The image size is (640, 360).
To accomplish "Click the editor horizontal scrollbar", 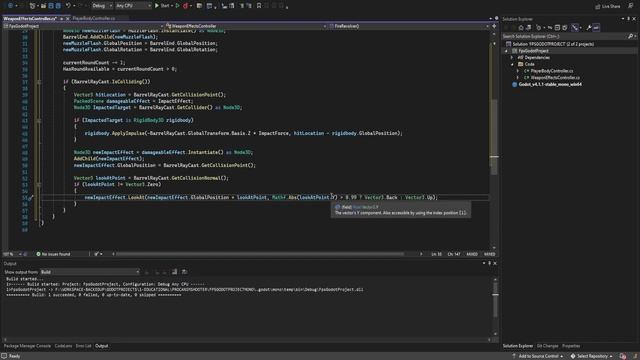I will 260,254.
